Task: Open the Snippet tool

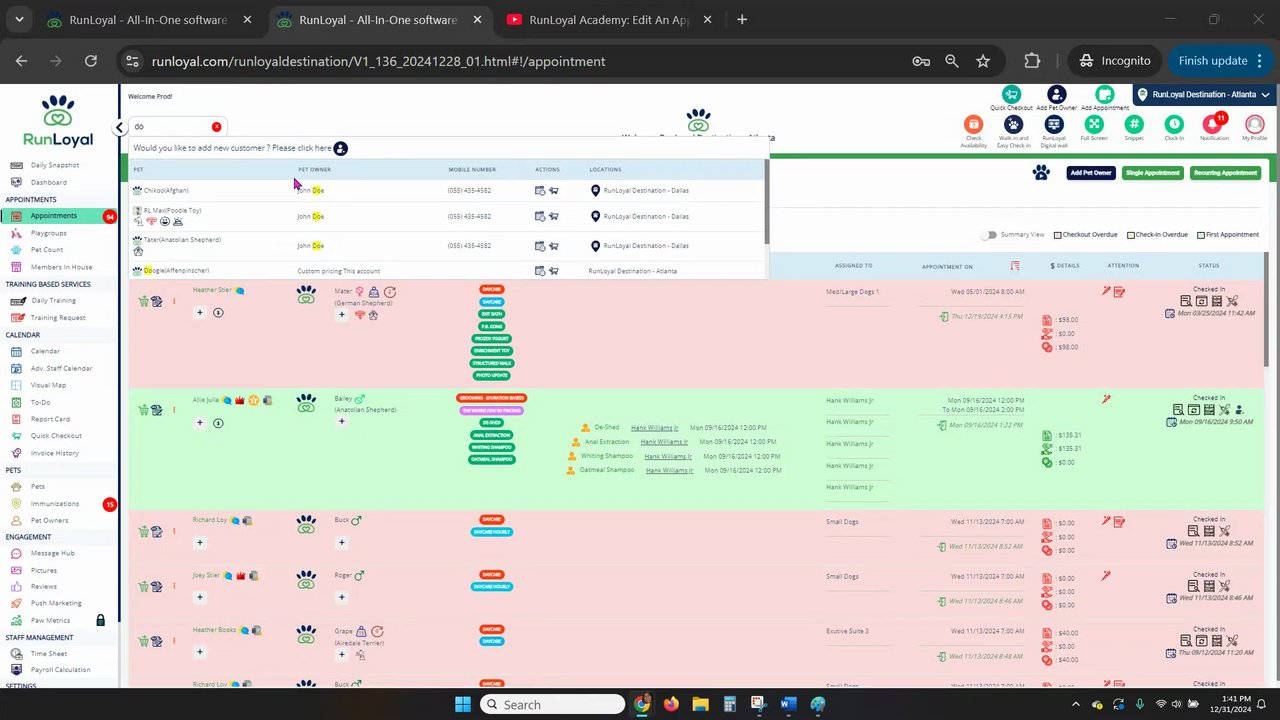Action: click(x=1134, y=124)
